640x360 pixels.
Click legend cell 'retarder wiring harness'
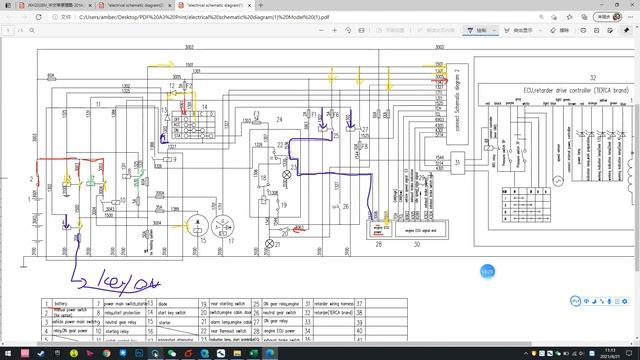[x=333, y=304]
